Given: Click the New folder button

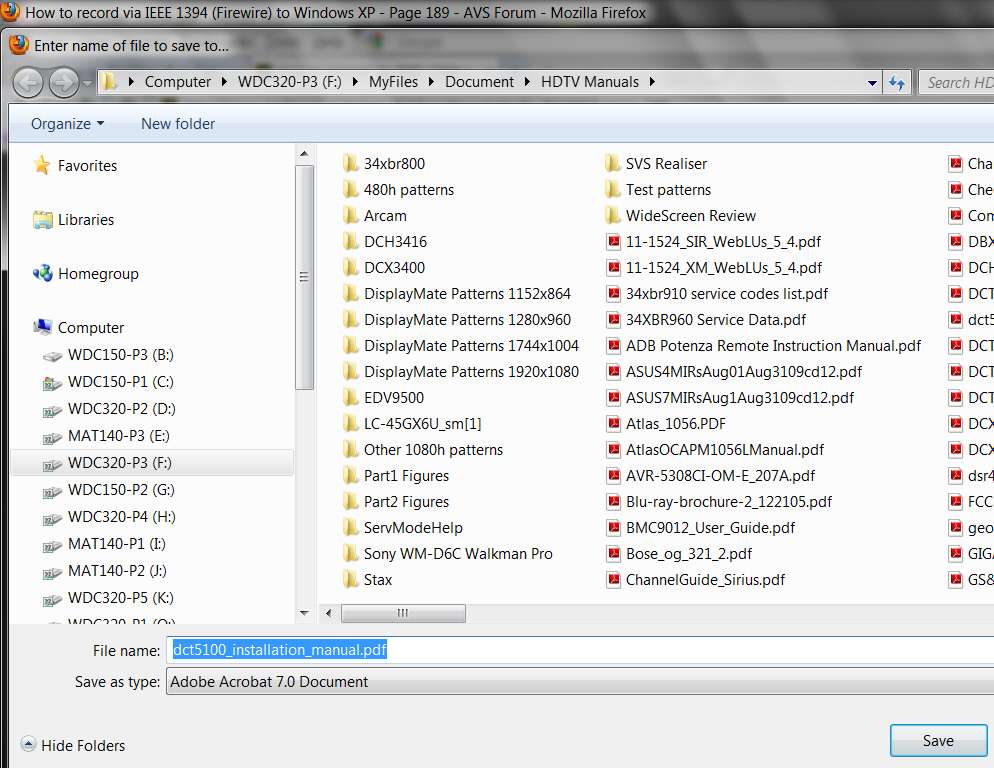Looking at the screenshot, I should tap(178, 124).
